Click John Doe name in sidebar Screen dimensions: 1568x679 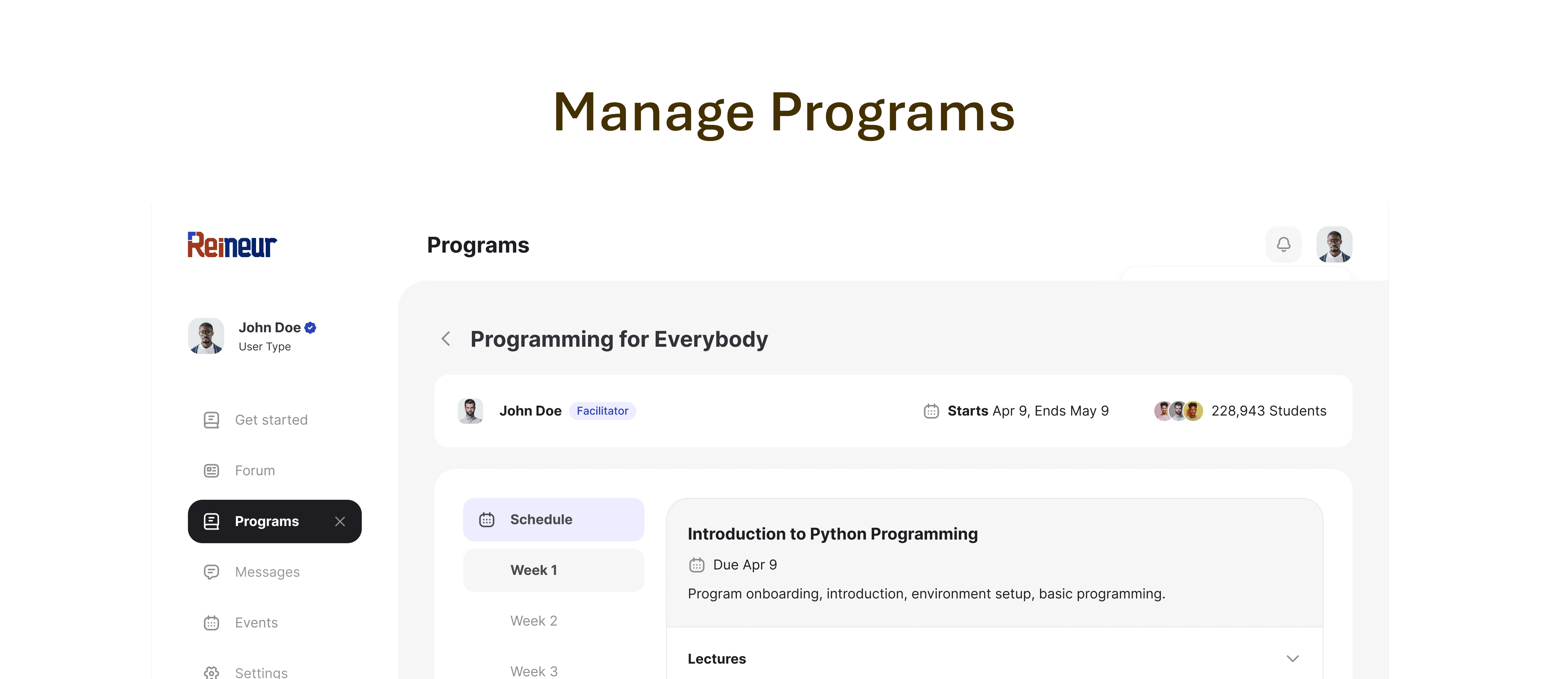point(269,327)
